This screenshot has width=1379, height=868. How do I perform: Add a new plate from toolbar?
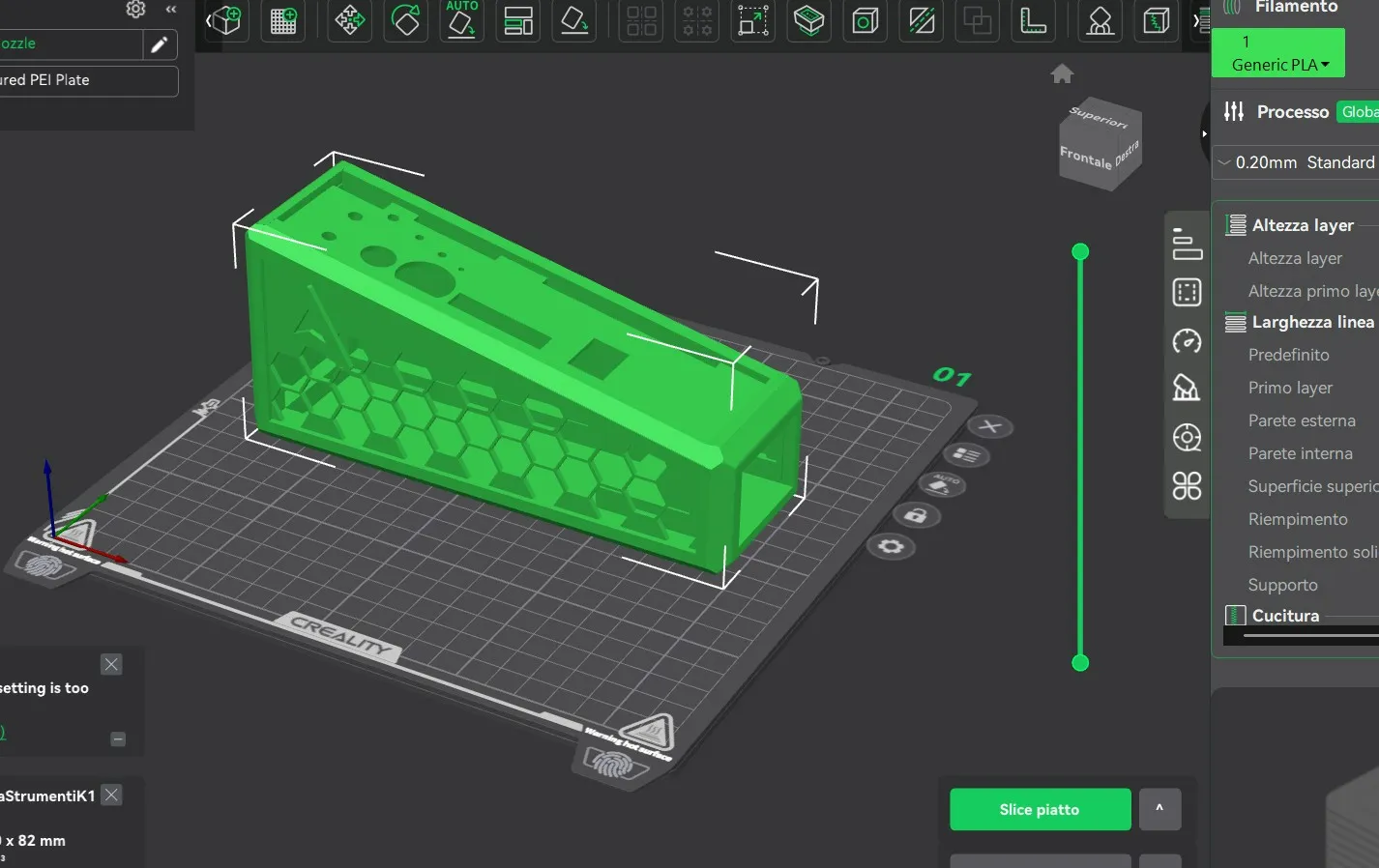pos(283,20)
